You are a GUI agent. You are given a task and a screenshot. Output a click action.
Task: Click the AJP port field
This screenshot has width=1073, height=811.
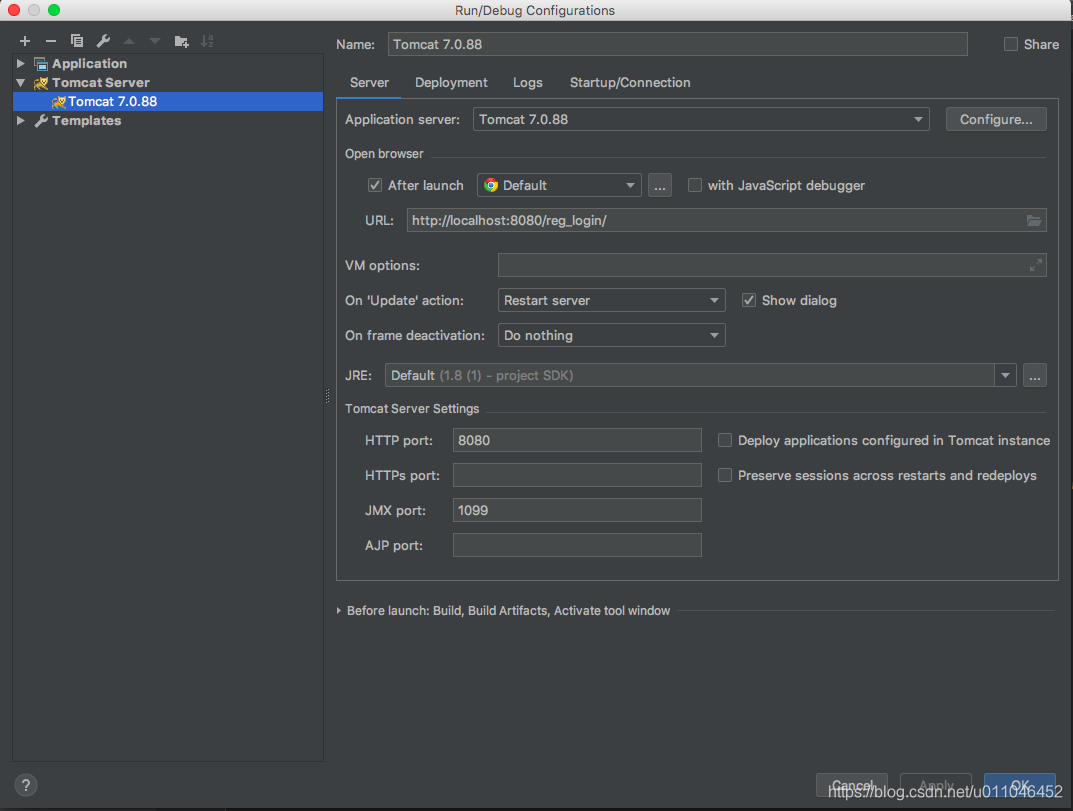tap(577, 545)
